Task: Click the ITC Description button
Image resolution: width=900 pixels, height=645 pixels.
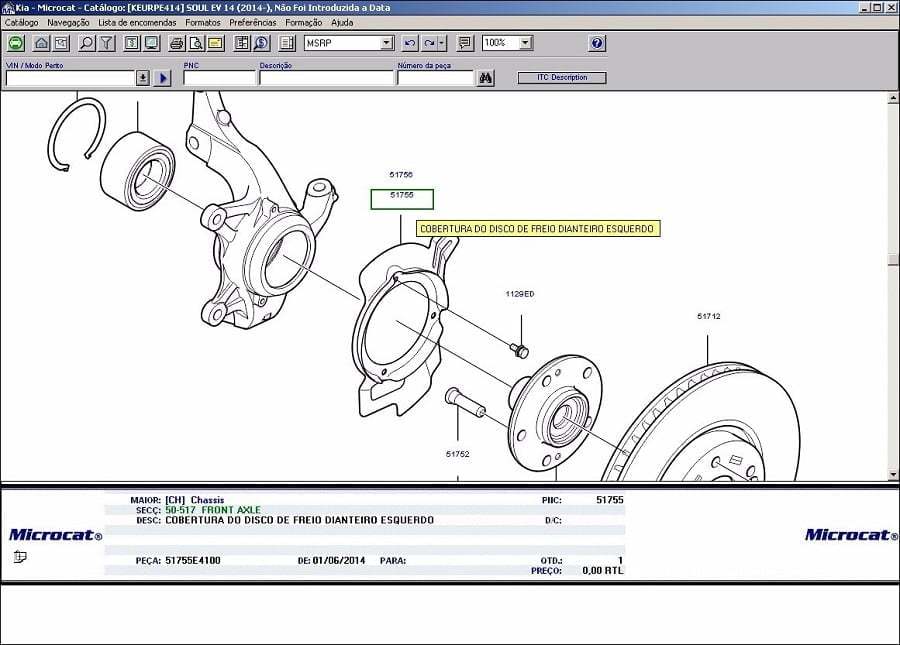Action: pyautogui.click(x=562, y=77)
